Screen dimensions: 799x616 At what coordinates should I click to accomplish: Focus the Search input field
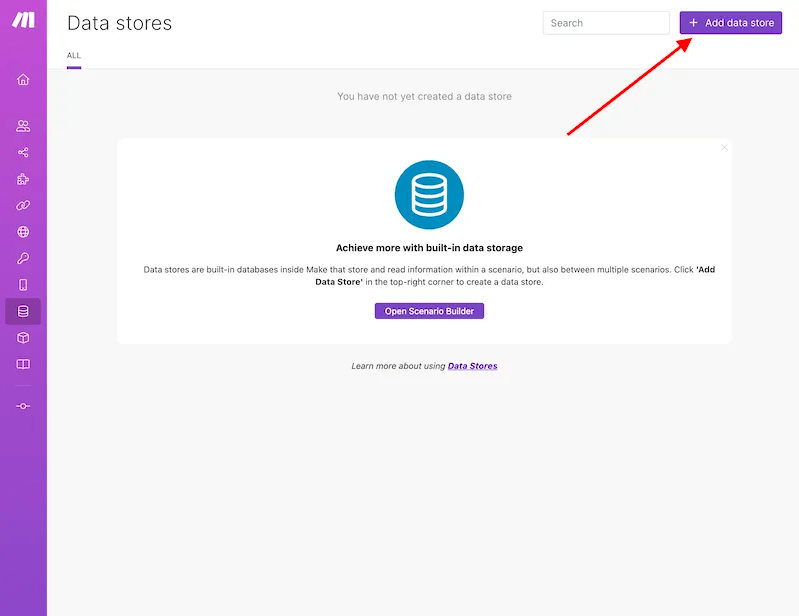pos(606,23)
